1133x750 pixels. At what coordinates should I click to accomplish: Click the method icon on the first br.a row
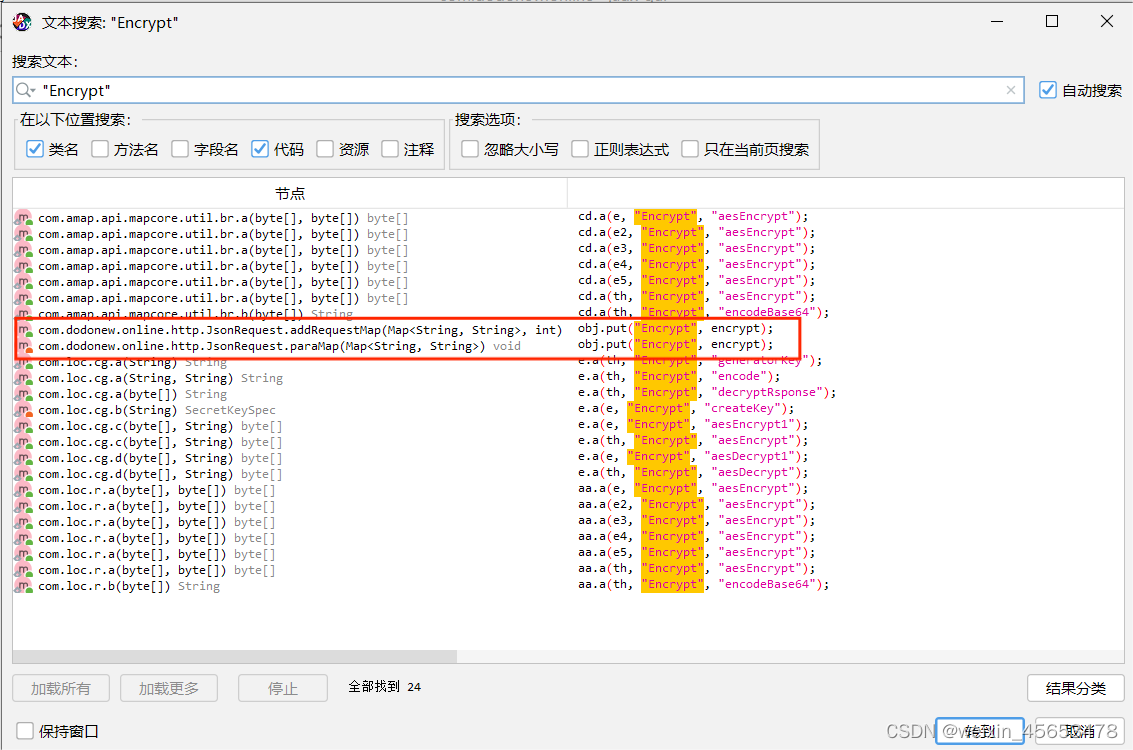(22, 216)
